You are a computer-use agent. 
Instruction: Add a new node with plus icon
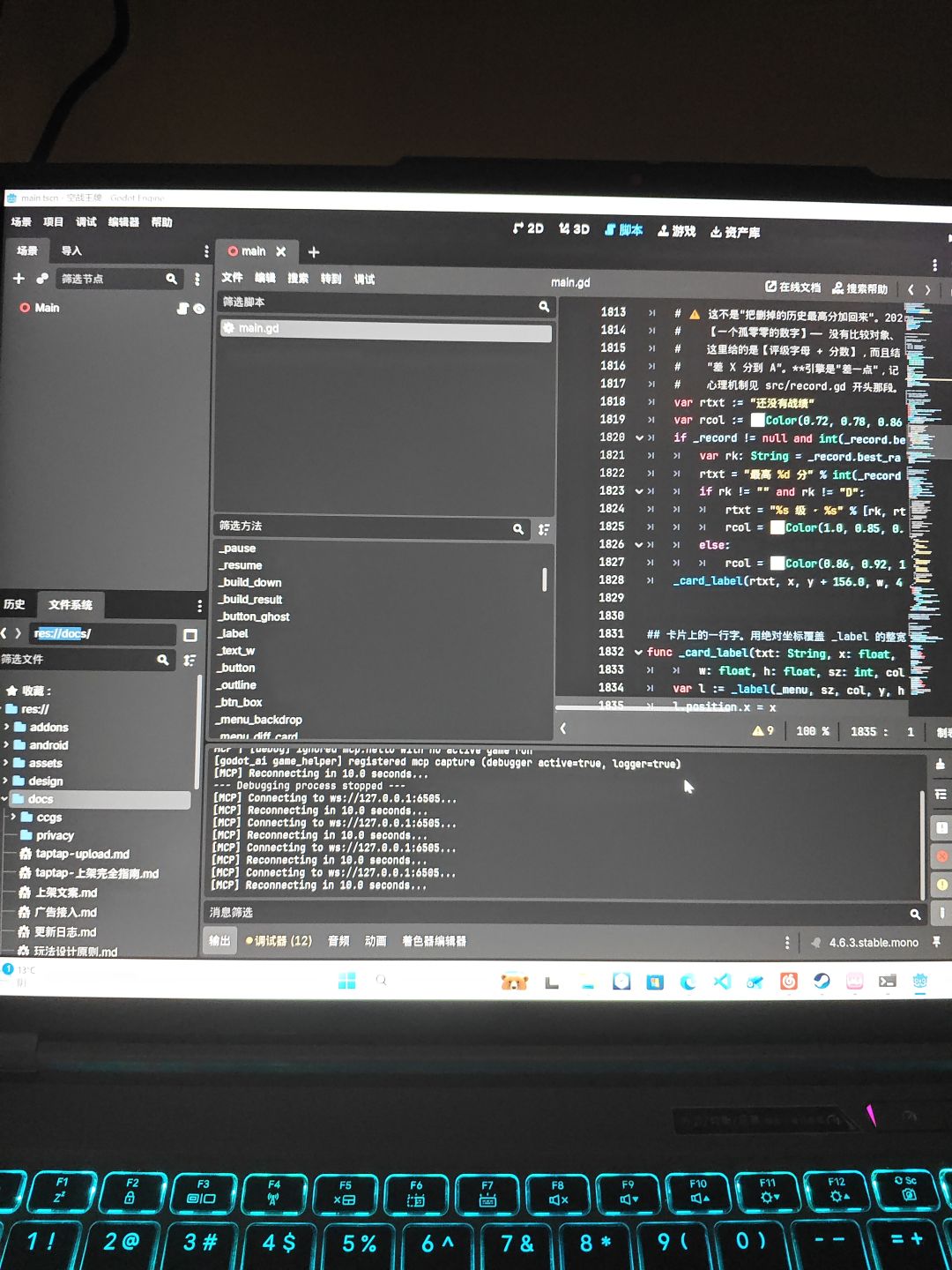[x=19, y=279]
